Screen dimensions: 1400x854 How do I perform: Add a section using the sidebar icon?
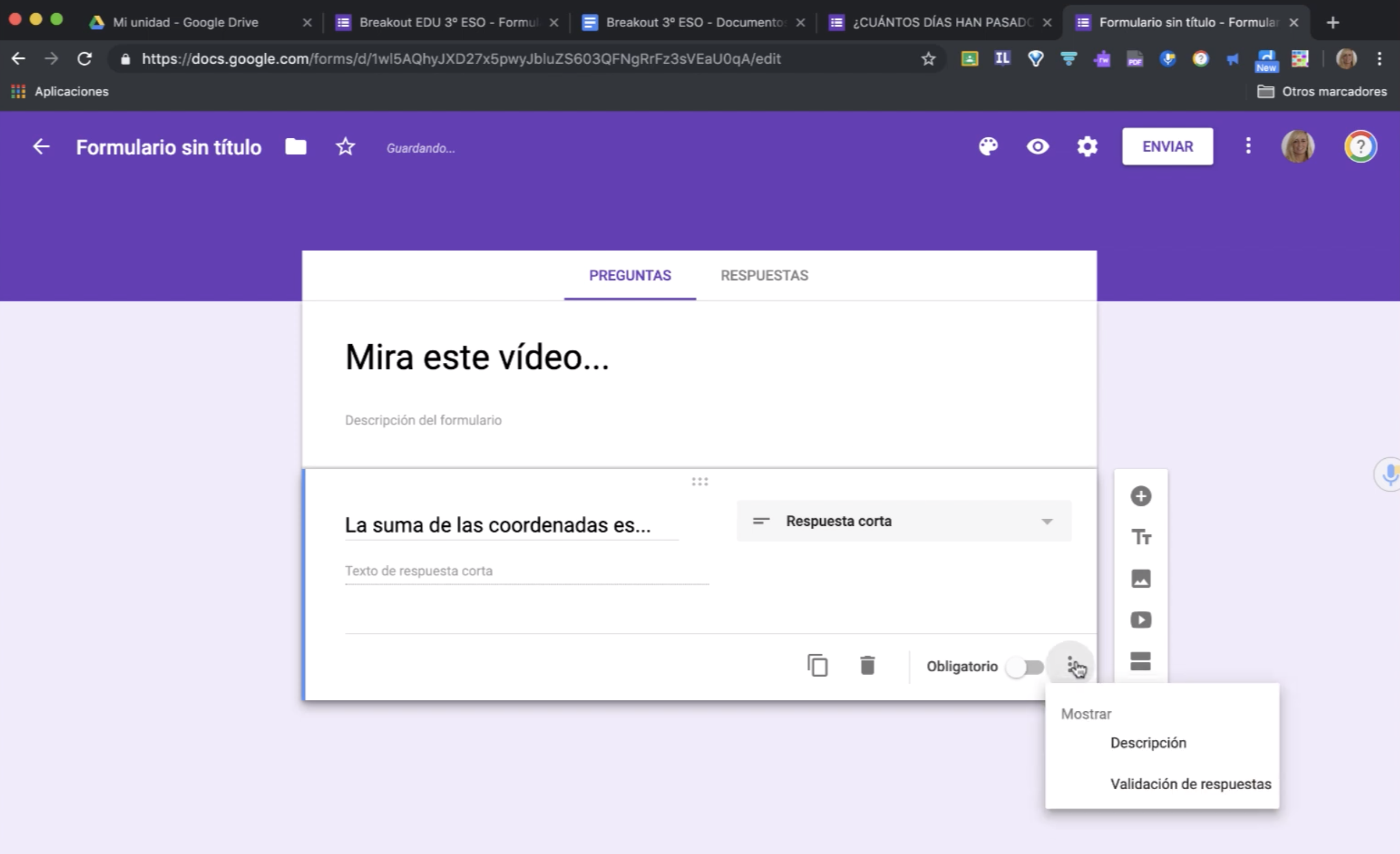pyautogui.click(x=1140, y=661)
